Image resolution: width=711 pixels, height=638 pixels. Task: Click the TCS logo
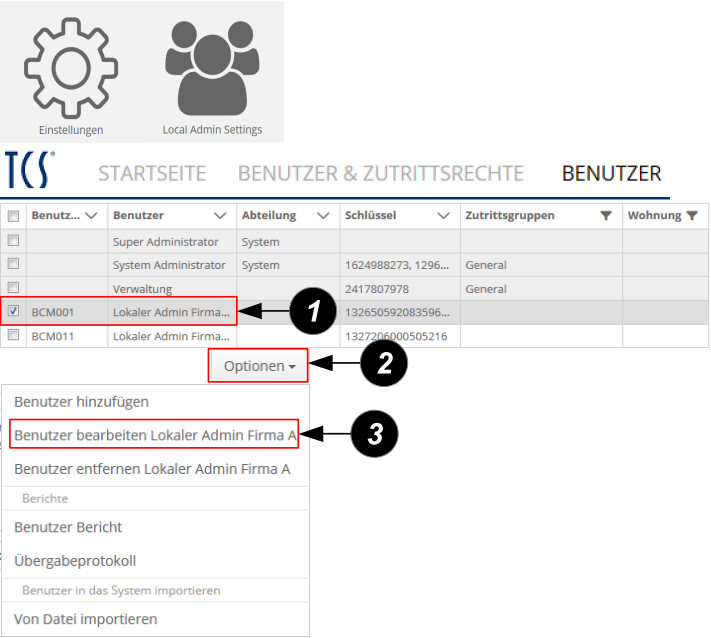pyautogui.click(x=30, y=172)
